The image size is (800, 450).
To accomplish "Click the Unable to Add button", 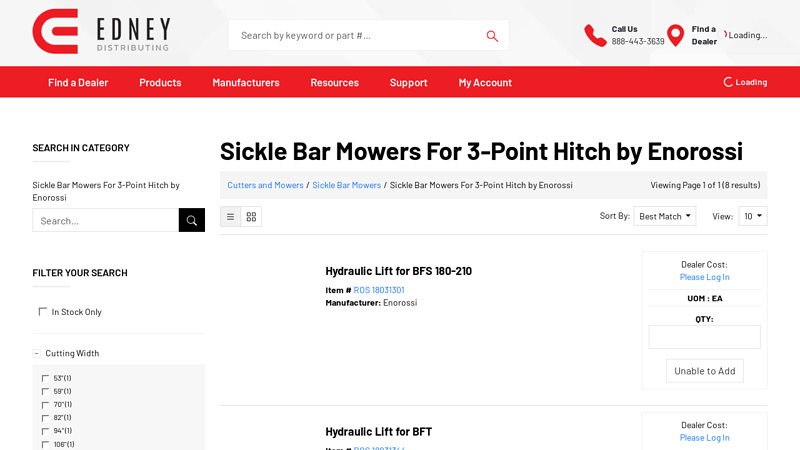I will click(x=705, y=371).
